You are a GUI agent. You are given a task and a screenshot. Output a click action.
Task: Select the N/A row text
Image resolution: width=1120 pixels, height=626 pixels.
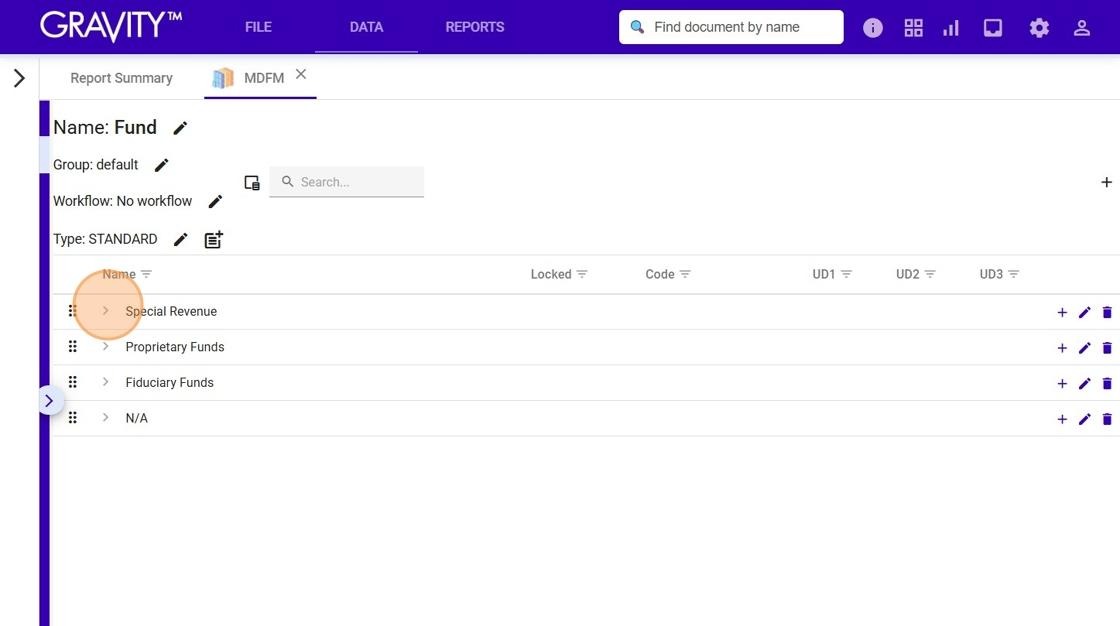pos(136,419)
